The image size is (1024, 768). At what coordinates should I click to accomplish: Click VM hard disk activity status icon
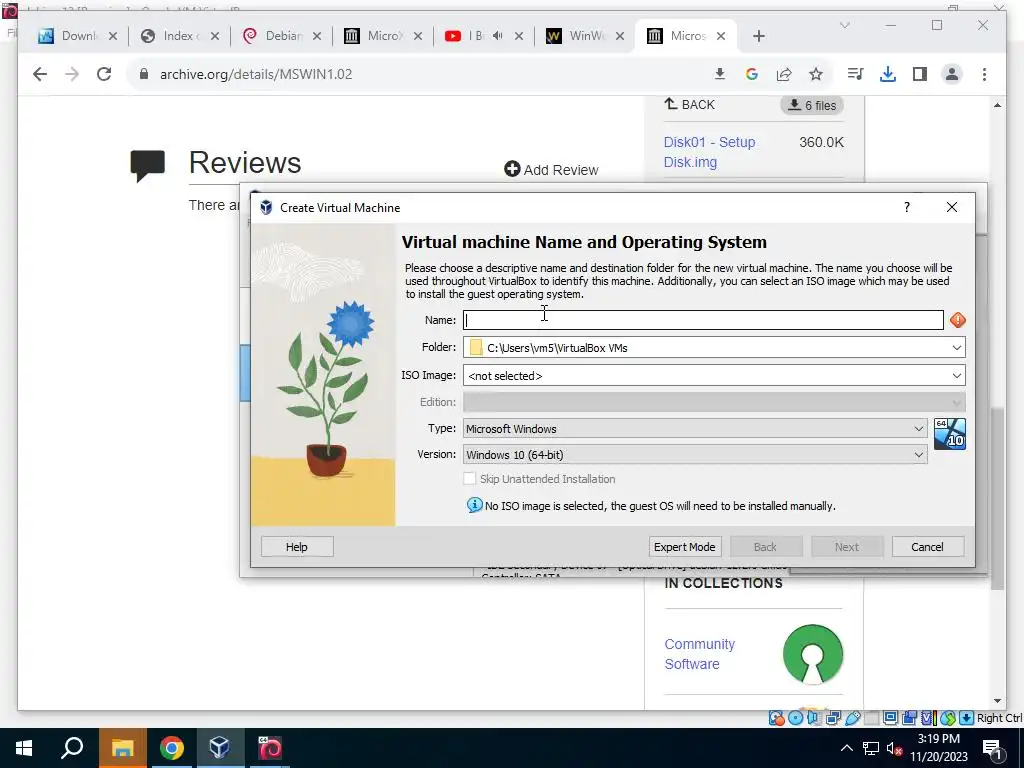pyautogui.click(x=776, y=718)
